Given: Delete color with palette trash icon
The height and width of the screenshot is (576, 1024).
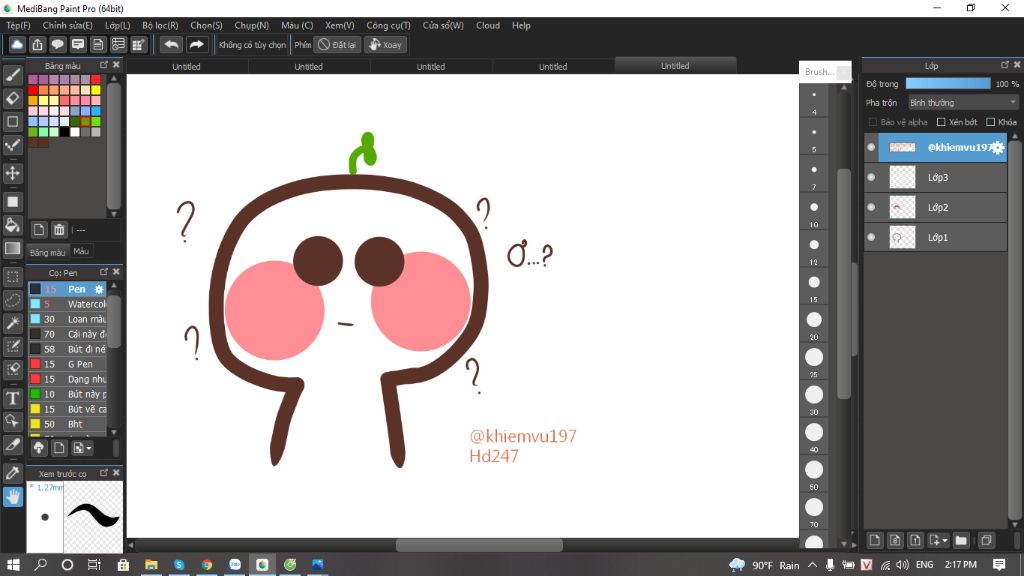Looking at the screenshot, I should click(59, 230).
